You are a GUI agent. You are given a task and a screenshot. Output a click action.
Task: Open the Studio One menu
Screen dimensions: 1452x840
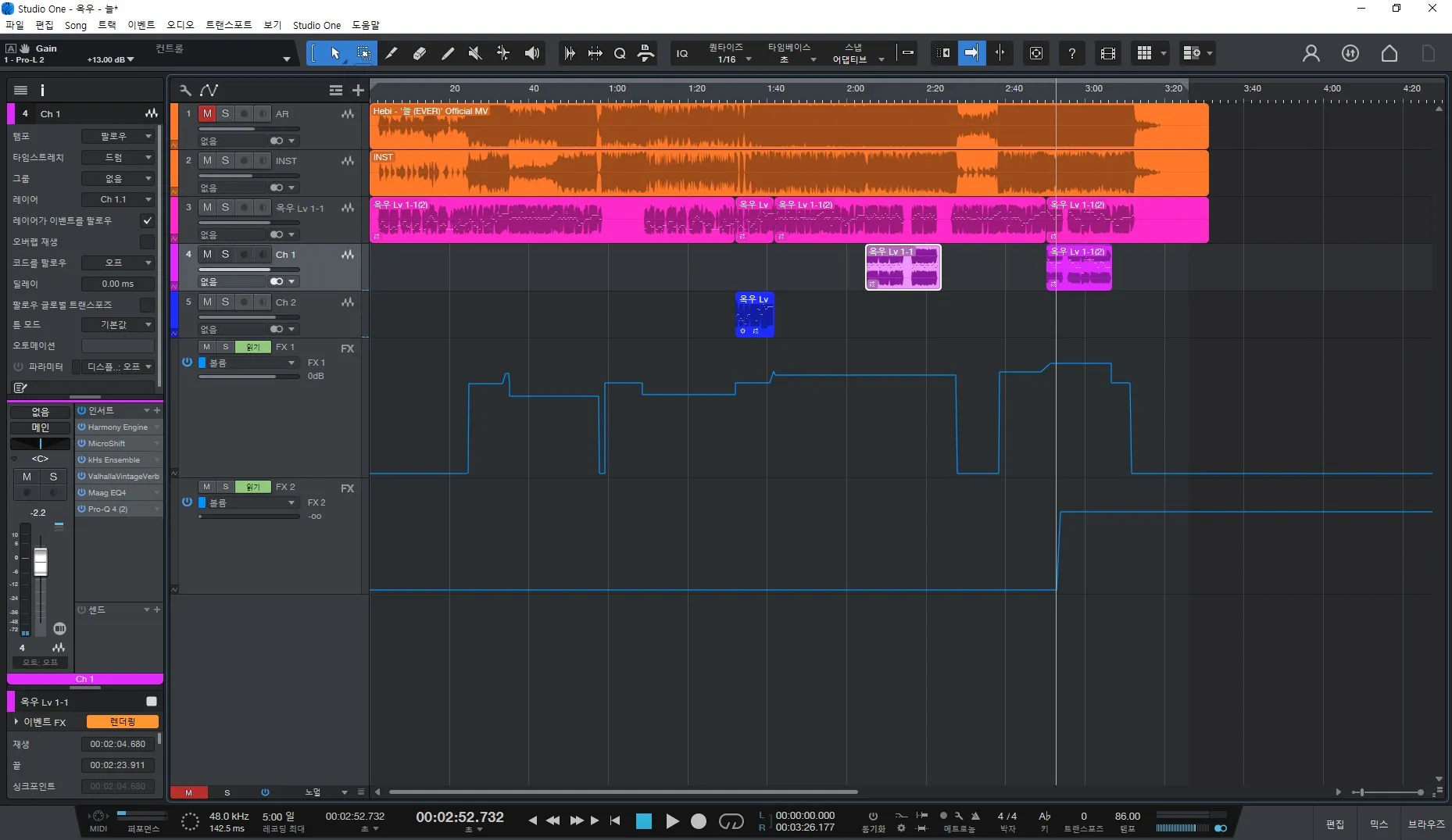pos(317,25)
